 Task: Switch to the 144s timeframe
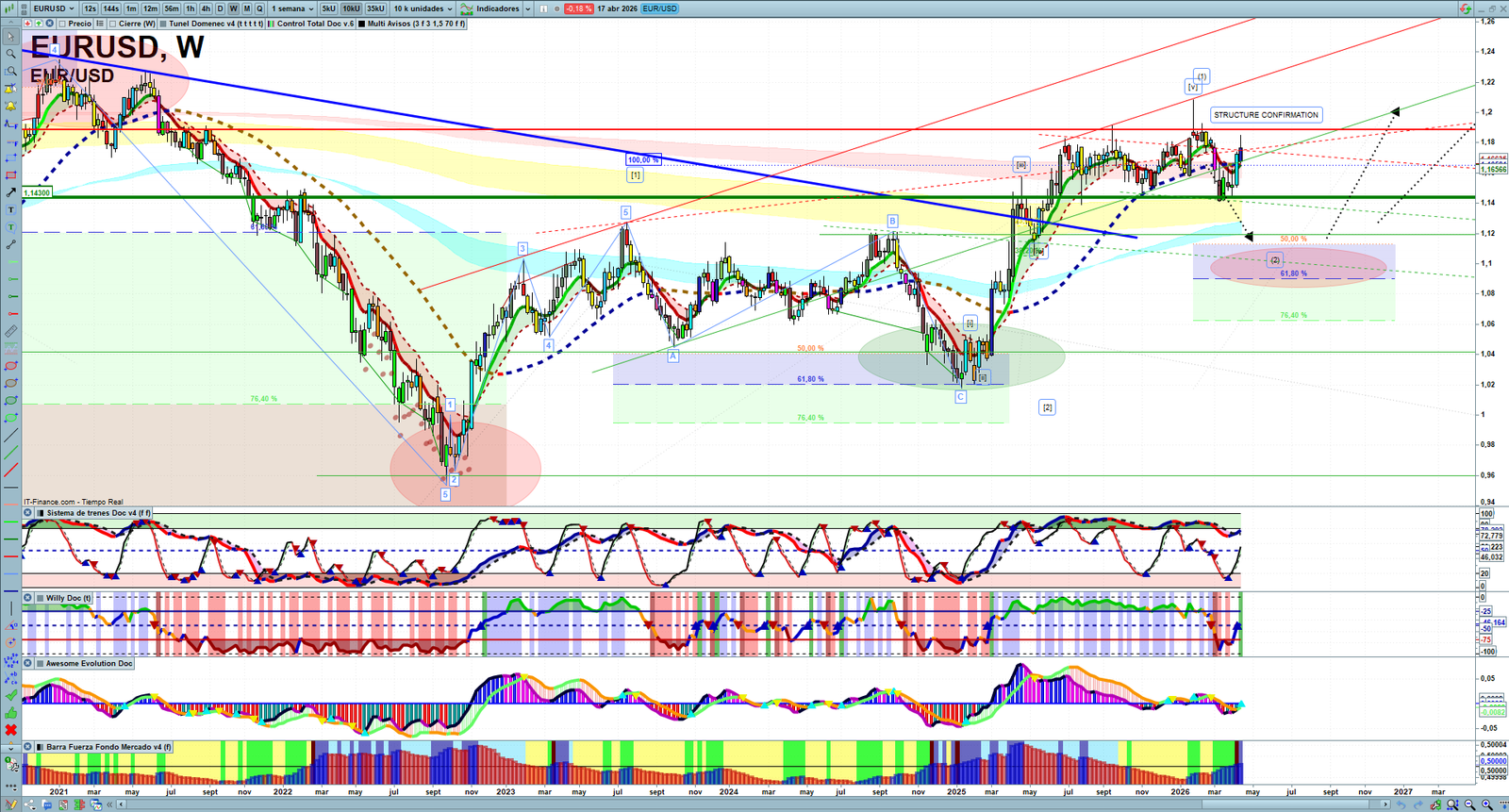tap(111, 8)
